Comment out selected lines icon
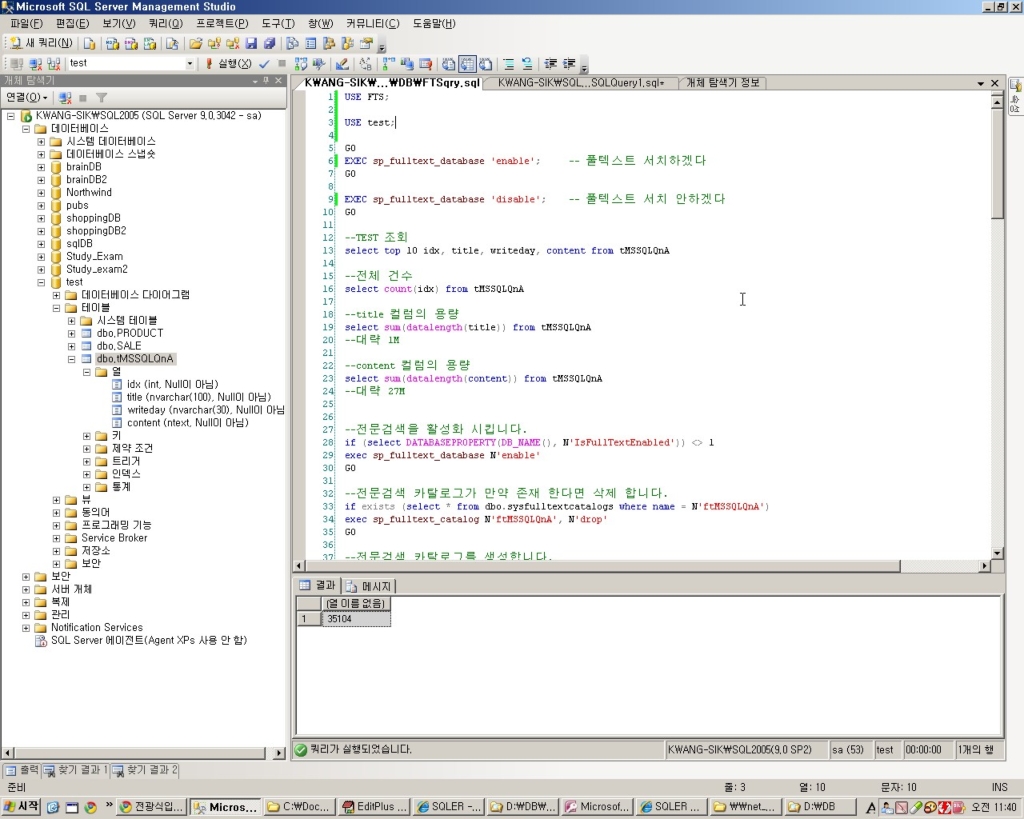The width and height of the screenshot is (1024, 819). click(509, 63)
